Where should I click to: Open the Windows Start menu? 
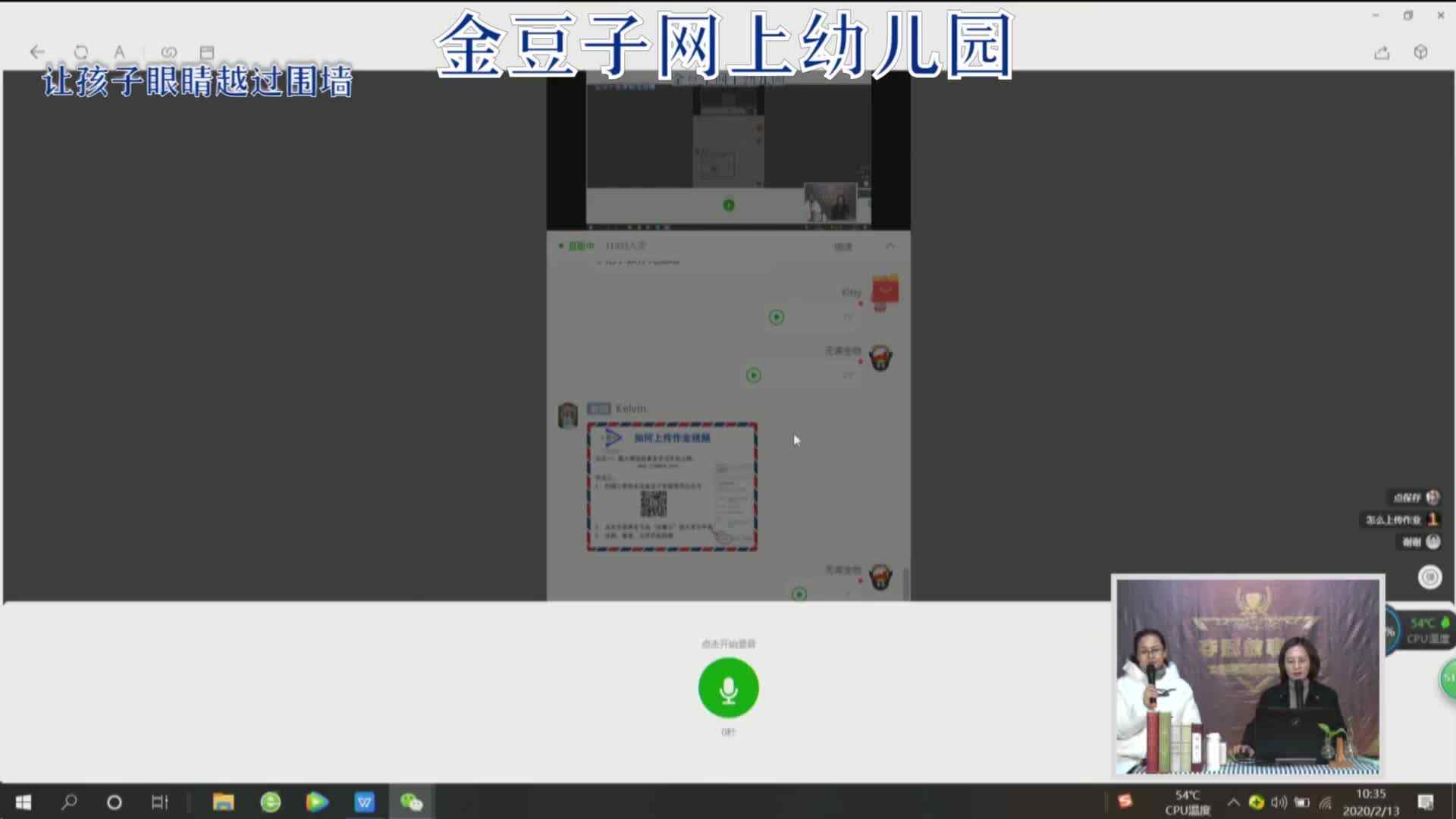[x=23, y=802]
